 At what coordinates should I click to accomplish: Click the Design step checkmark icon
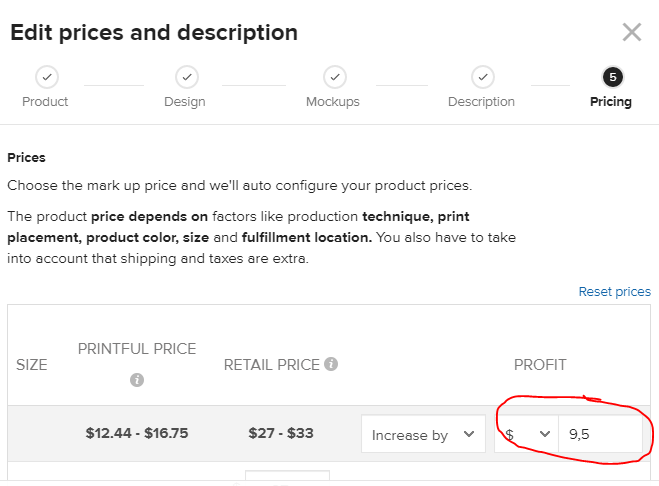(x=186, y=77)
